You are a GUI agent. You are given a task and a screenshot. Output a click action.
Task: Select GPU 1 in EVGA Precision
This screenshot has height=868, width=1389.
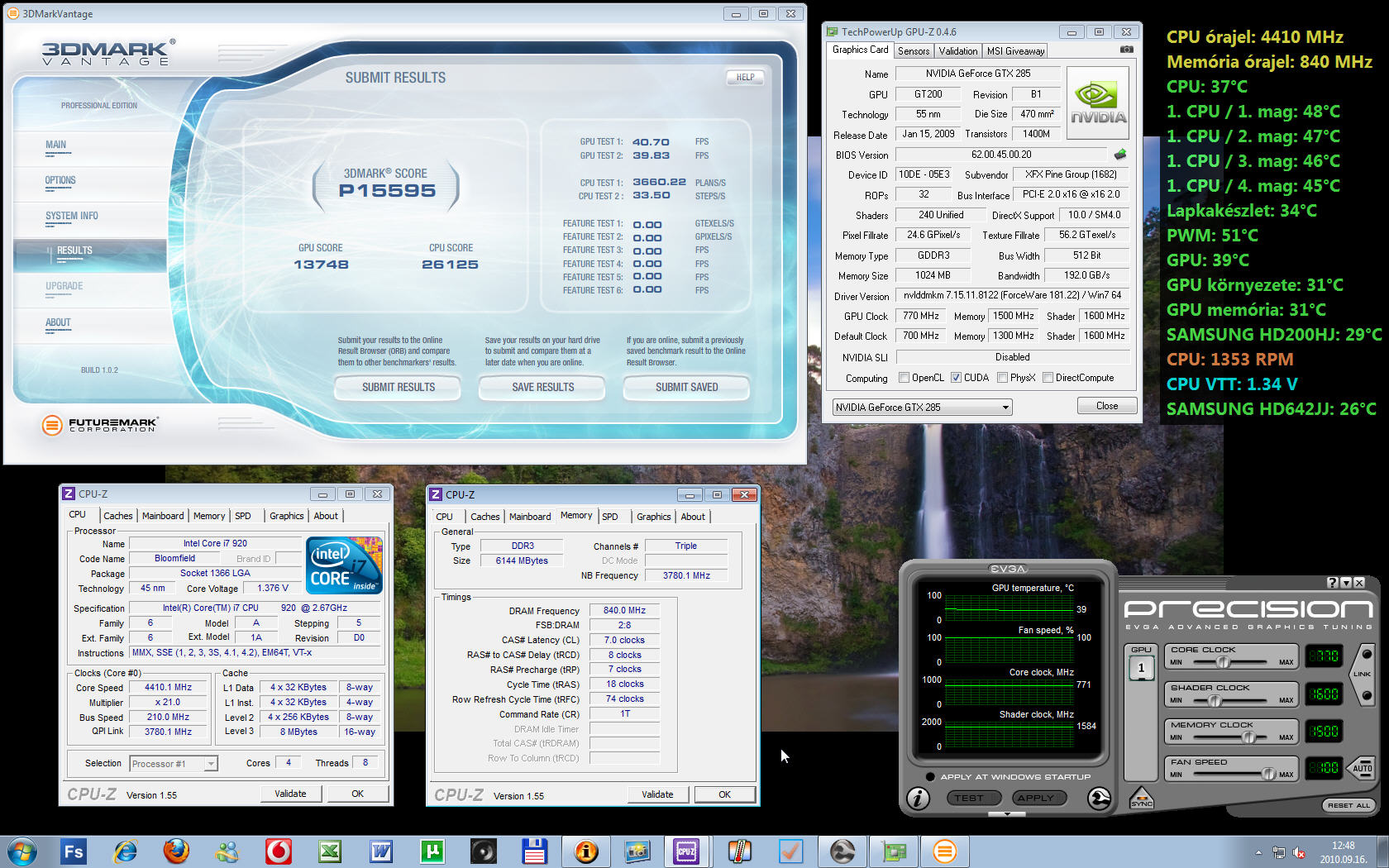pyautogui.click(x=1142, y=668)
